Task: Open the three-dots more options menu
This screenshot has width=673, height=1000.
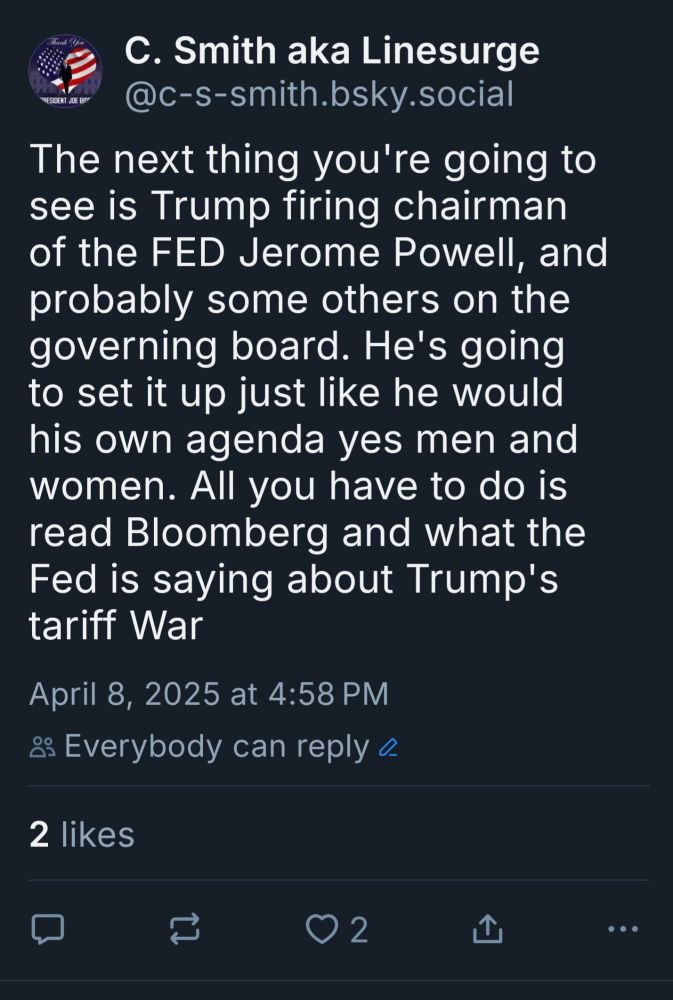Action: [623, 929]
